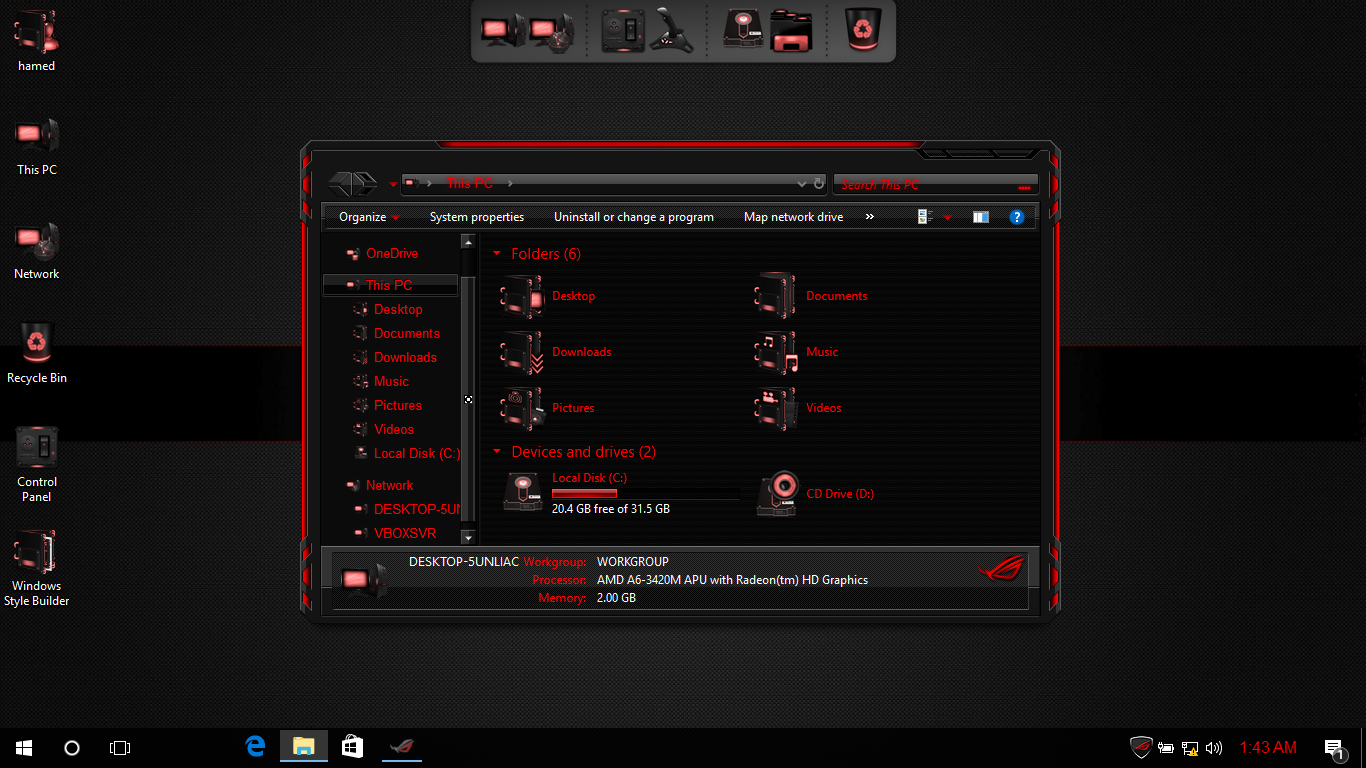The height and width of the screenshot is (768, 1366).
Task: Click the joystick icon in the top dock
Action: (x=672, y=31)
